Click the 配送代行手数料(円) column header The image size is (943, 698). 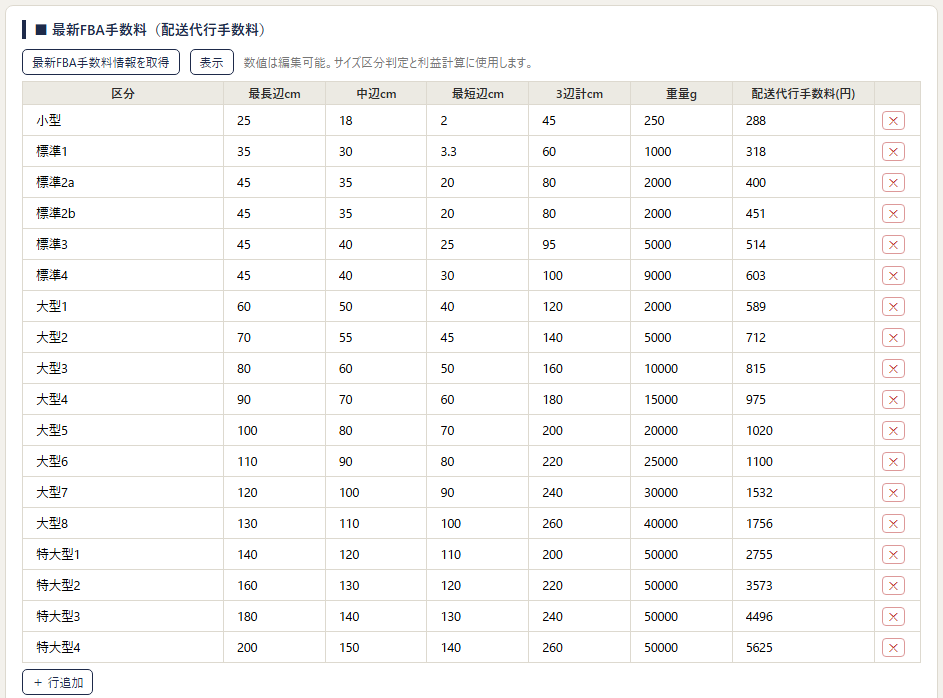(803, 94)
